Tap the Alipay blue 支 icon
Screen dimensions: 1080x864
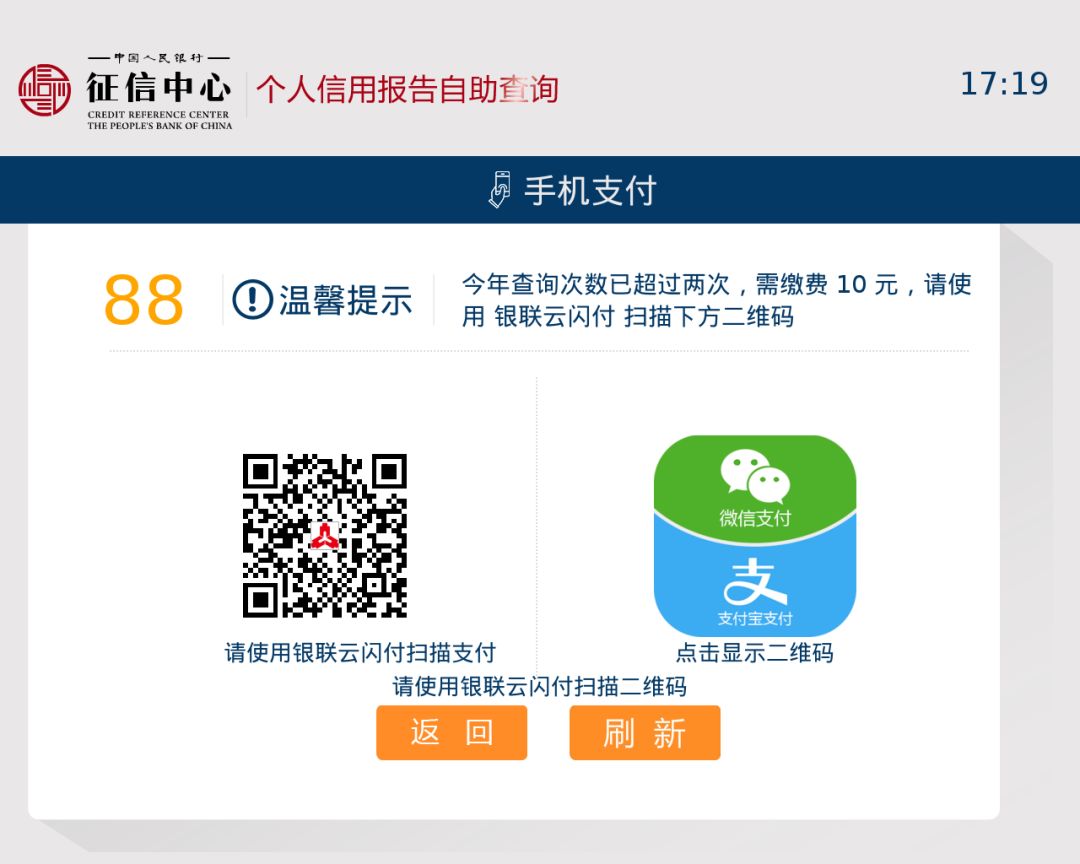(755, 589)
